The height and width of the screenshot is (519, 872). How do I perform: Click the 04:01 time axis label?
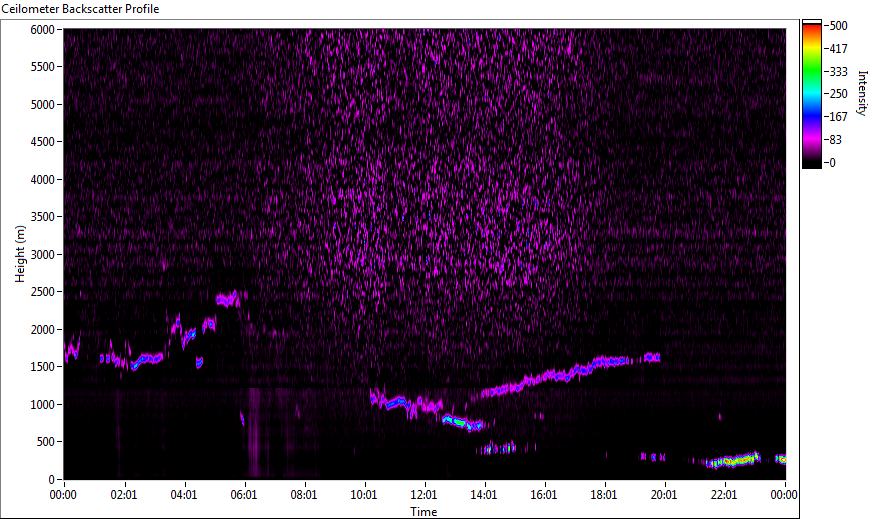[x=184, y=495]
